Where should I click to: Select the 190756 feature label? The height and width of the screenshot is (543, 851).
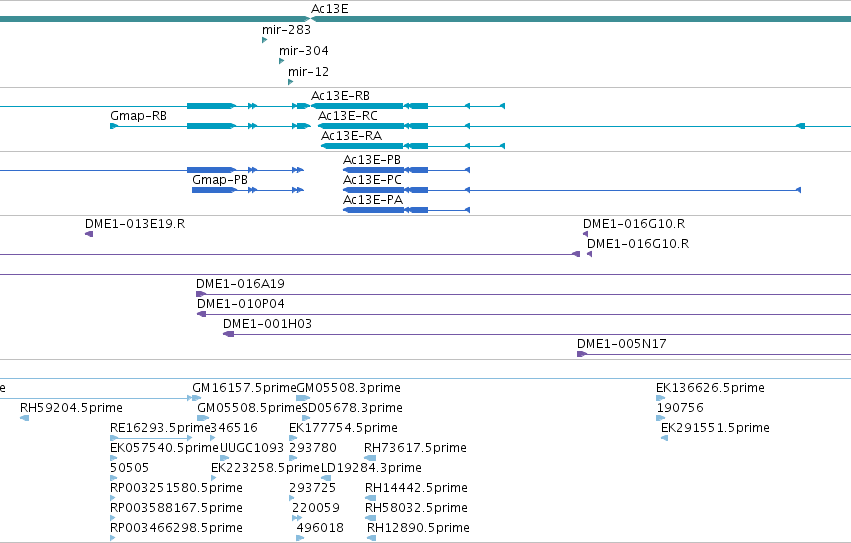click(680, 408)
